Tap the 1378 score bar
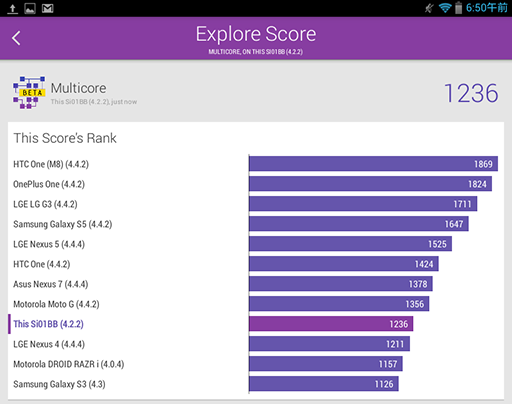The width and height of the screenshot is (512, 404). tap(341, 284)
